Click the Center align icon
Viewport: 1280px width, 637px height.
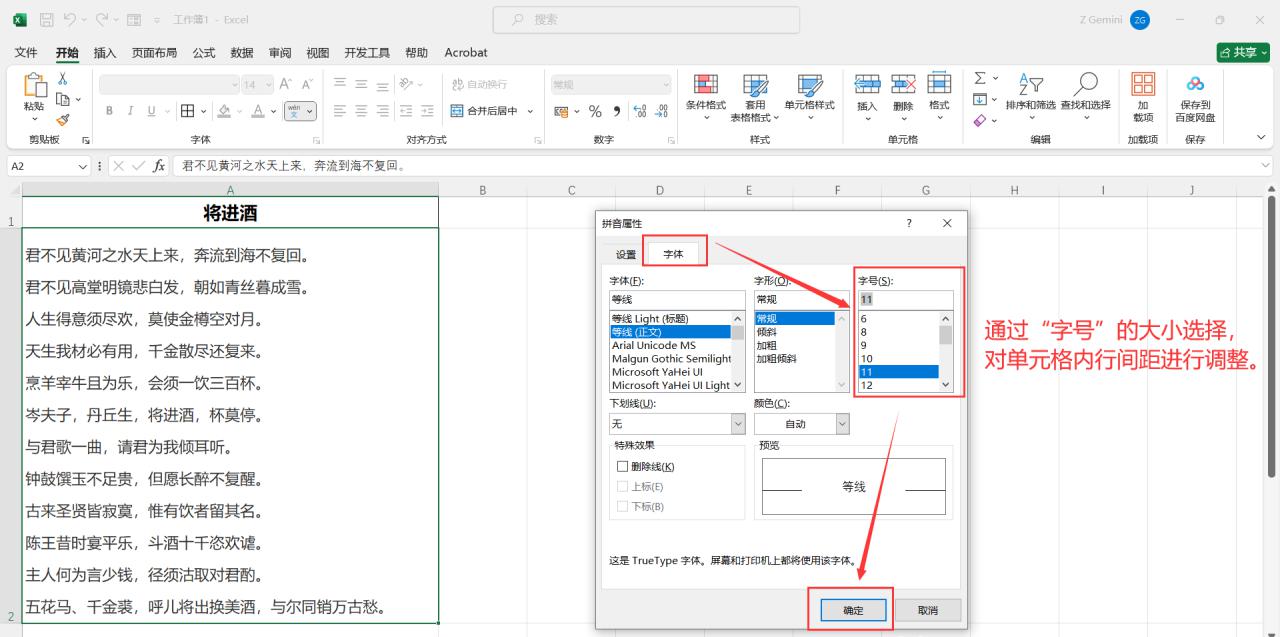361,111
